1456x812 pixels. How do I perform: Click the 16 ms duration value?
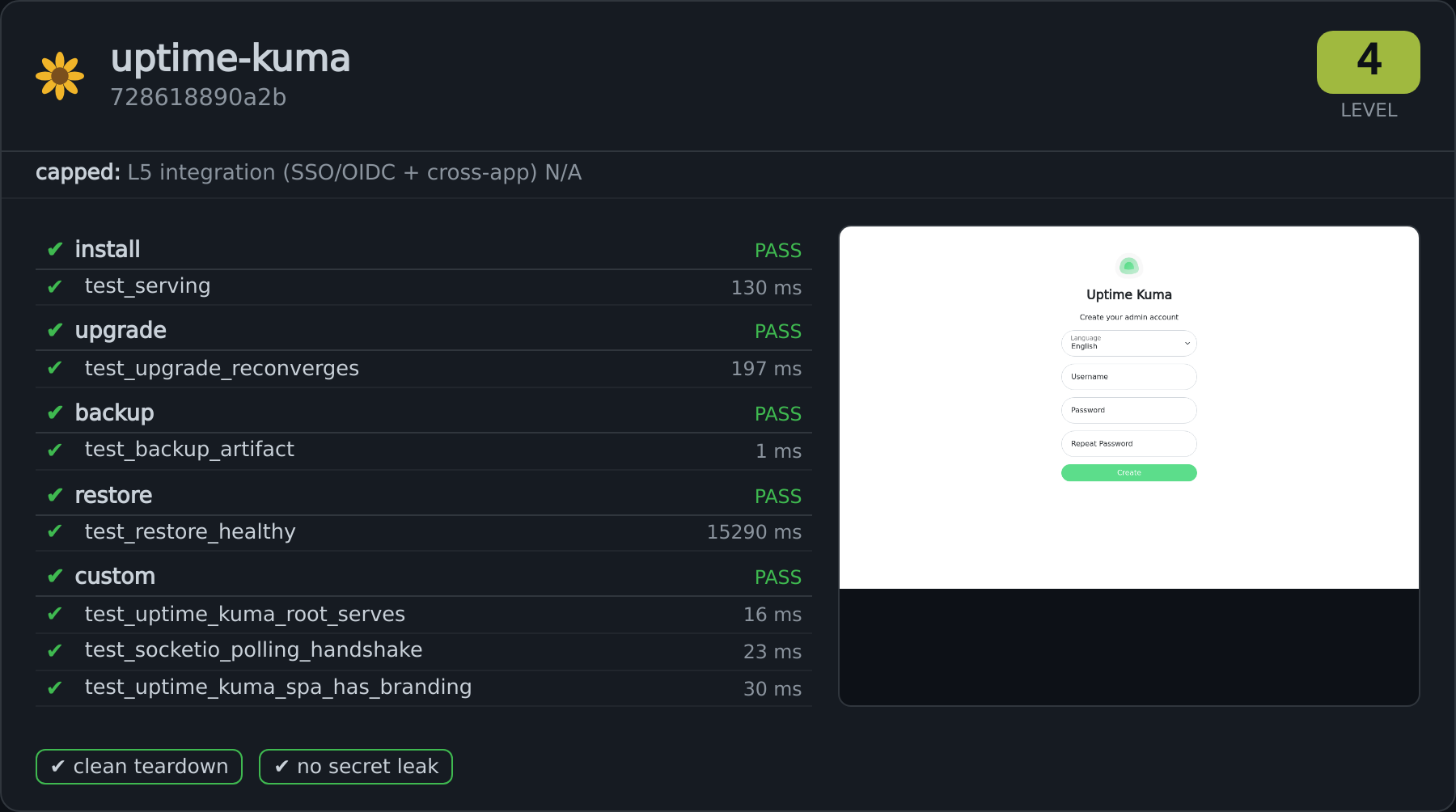[x=772, y=615]
